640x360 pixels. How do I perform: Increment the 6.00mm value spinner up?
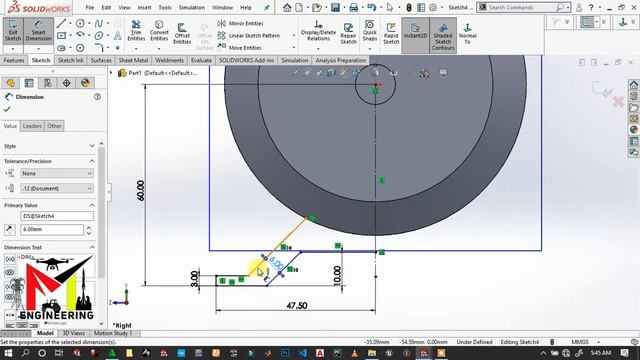(x=89, y=227)
